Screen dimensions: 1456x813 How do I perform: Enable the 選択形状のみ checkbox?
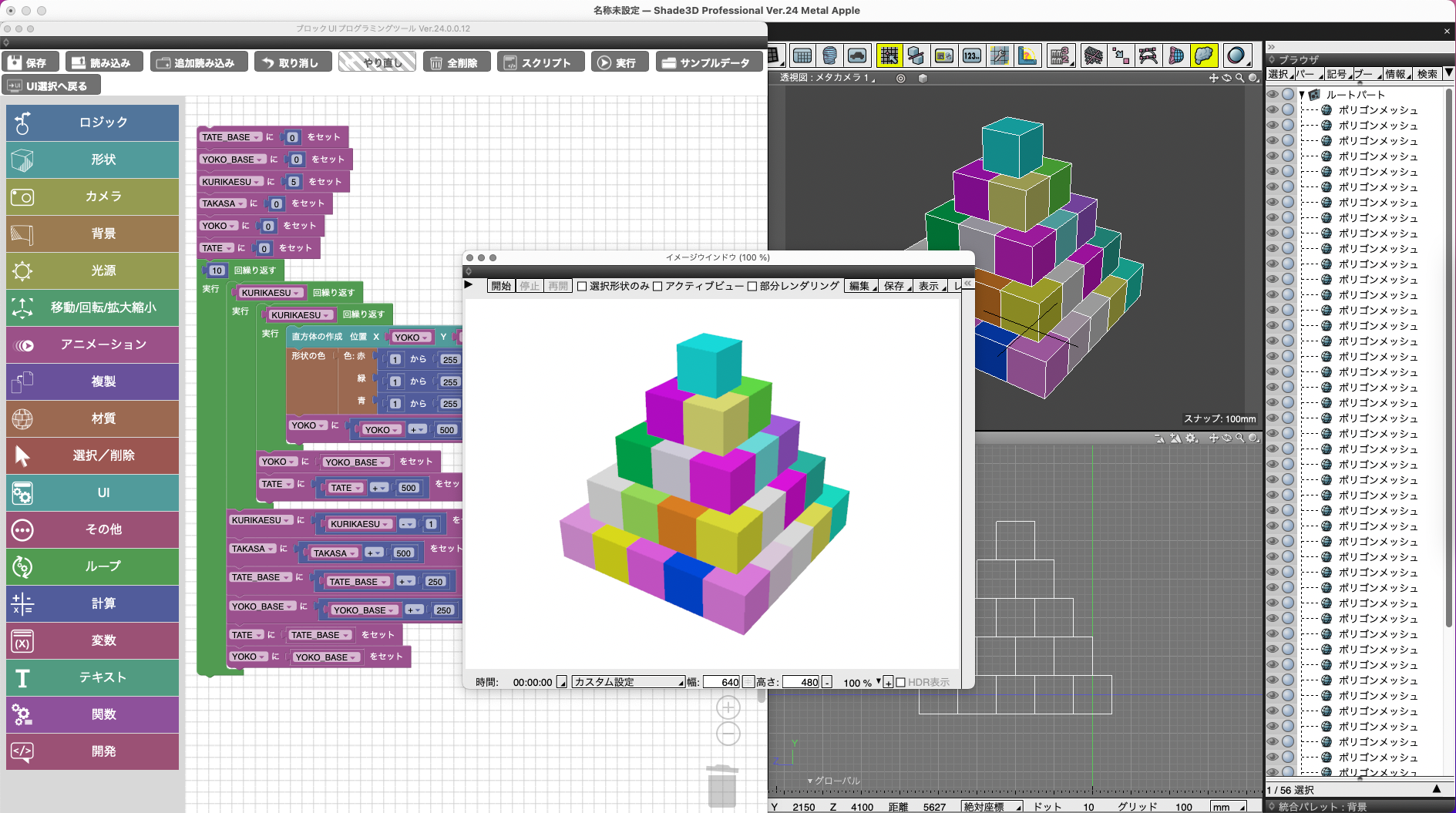[x=583, y=287]
